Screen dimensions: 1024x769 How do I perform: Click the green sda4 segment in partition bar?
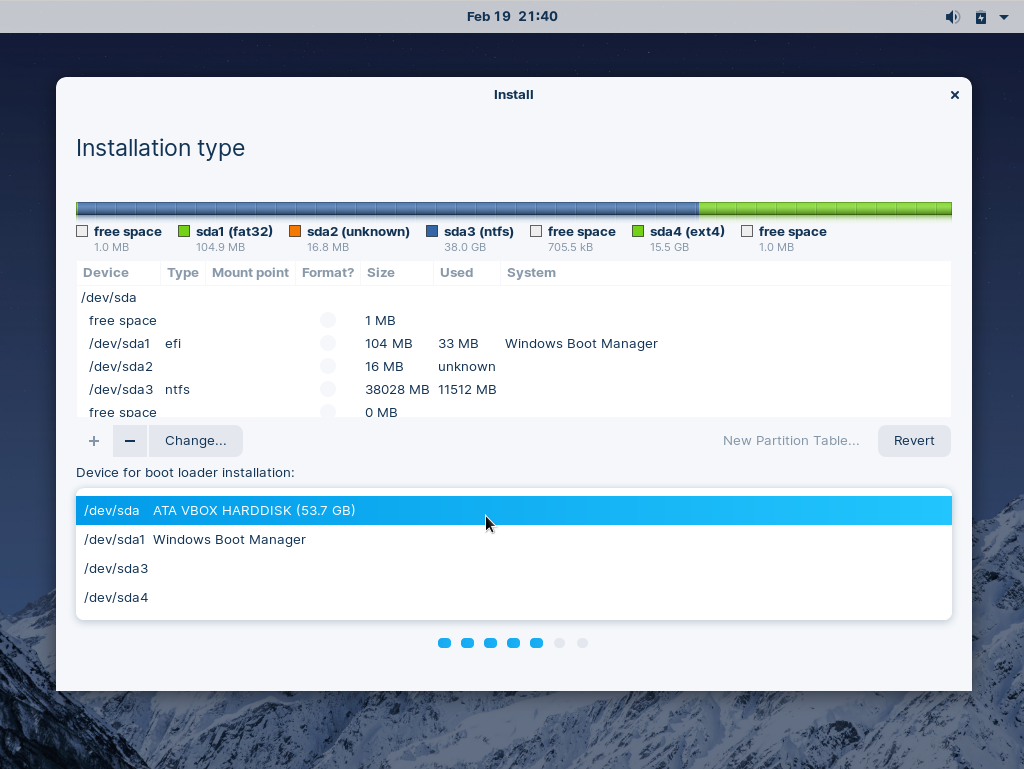(x=824, y=209)
